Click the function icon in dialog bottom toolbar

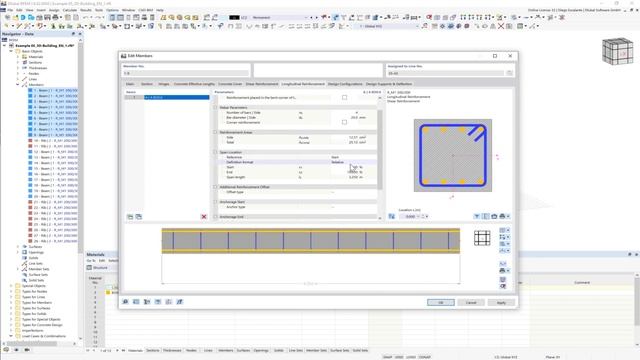[x=180, y=302]
